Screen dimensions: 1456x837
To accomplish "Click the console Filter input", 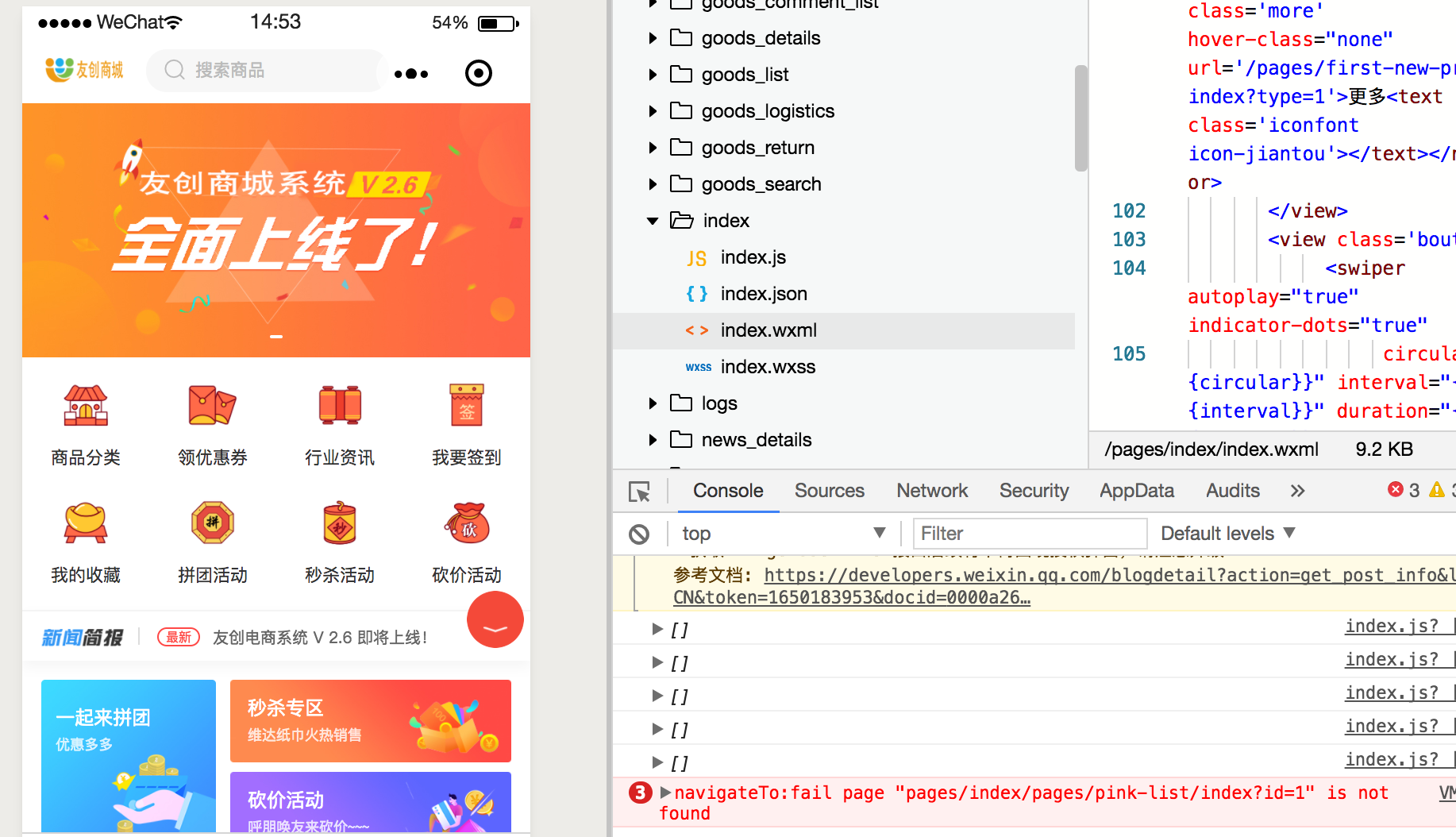I will pos(1030,534).
